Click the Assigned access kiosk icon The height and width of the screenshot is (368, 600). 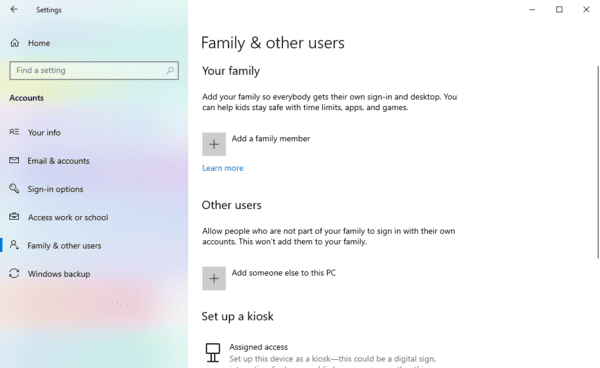(x=213, y=352)
